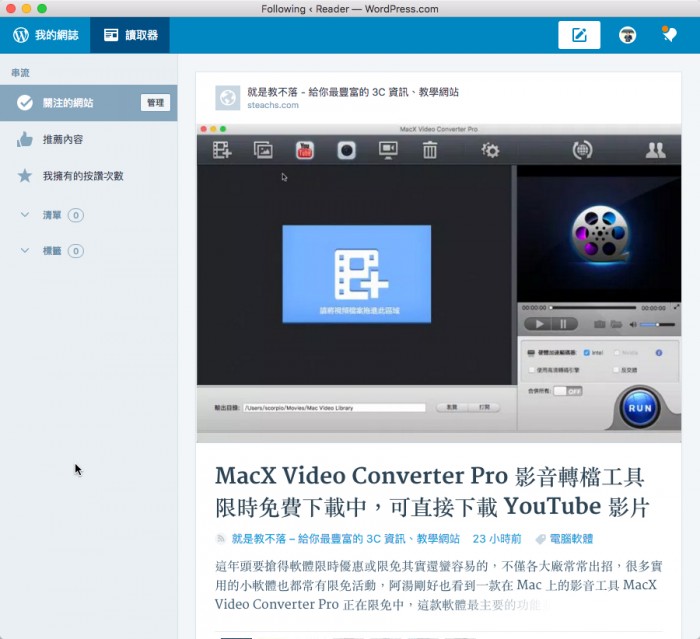
Task: Click the trash delete icon
Action: click(430, 150)
